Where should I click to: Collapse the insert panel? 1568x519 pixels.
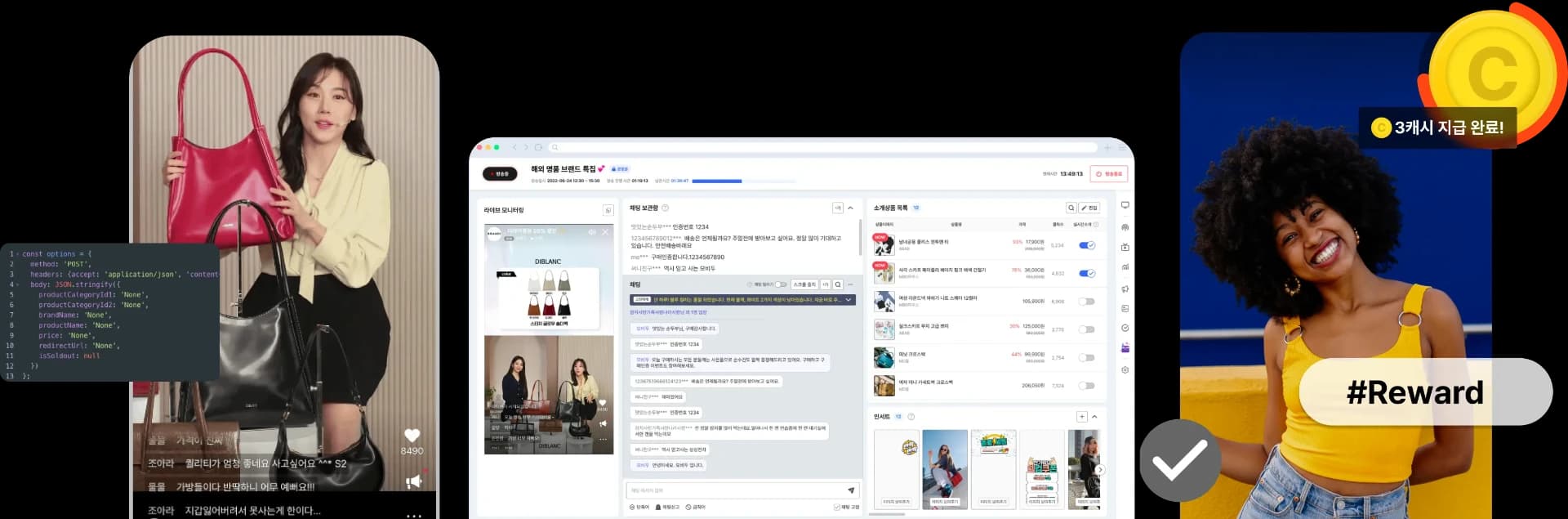pos(1094,417)
